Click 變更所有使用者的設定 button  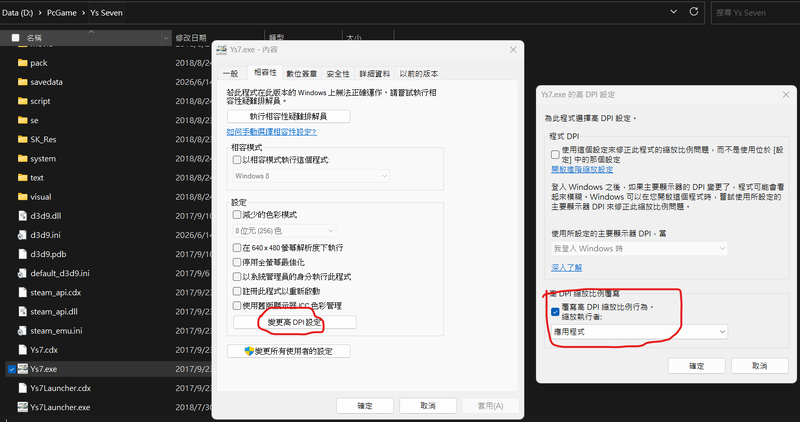pyautogui.click(x=288, y=351)
